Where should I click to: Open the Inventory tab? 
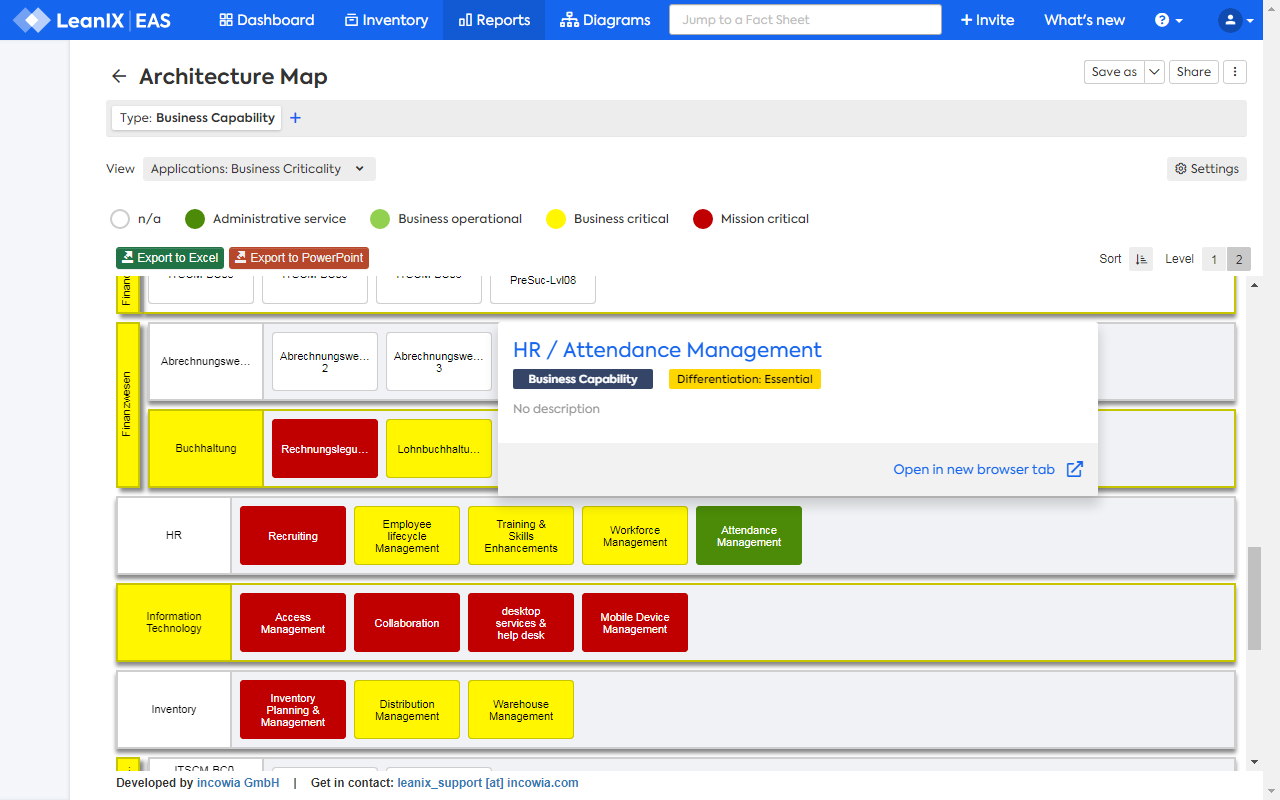pos(386,20)
